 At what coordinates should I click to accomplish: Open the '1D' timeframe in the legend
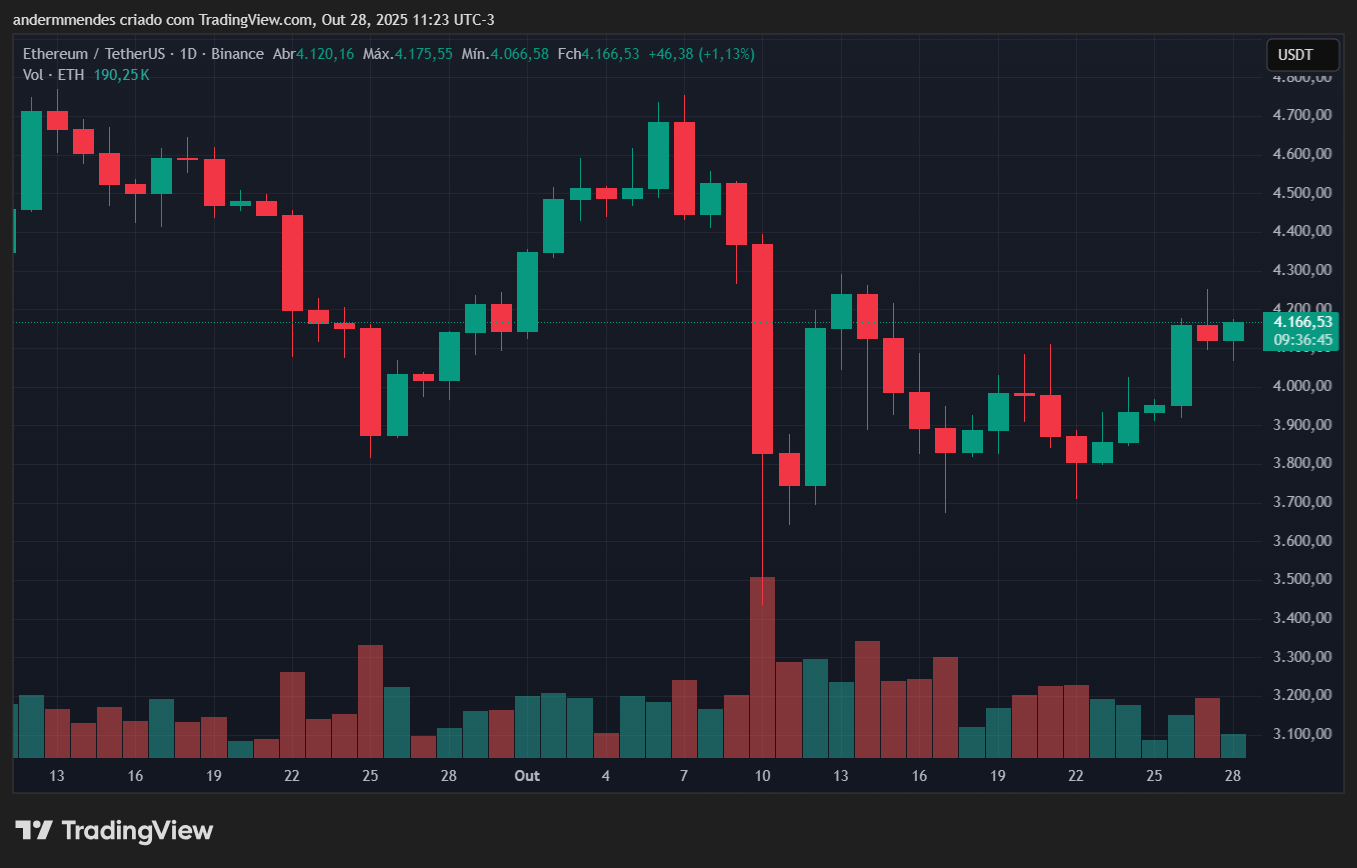(x=192, y=54)
